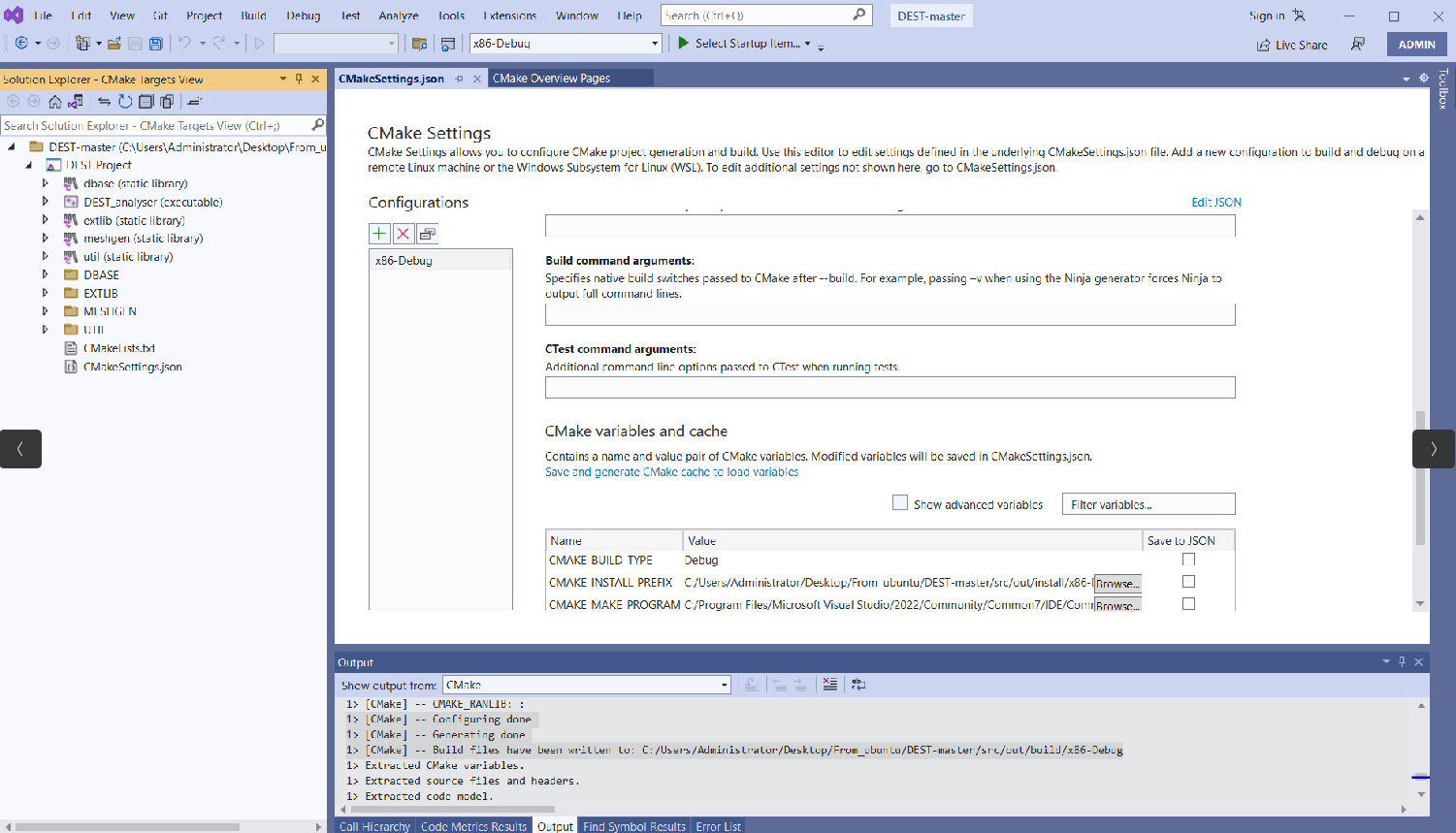Click the Properties wrench icon in Solution Explorer
This screenshot has width=1456, height=833.
[x=194, y=102]
